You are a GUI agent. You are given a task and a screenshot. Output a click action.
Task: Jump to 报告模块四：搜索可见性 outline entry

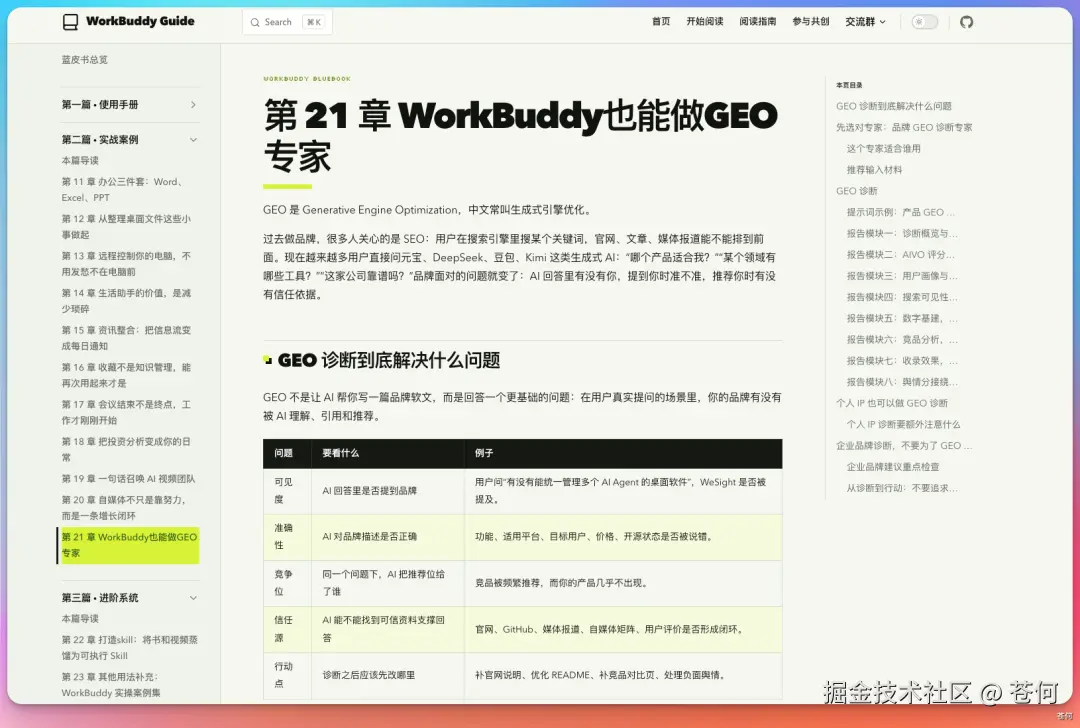click(902, 298)
